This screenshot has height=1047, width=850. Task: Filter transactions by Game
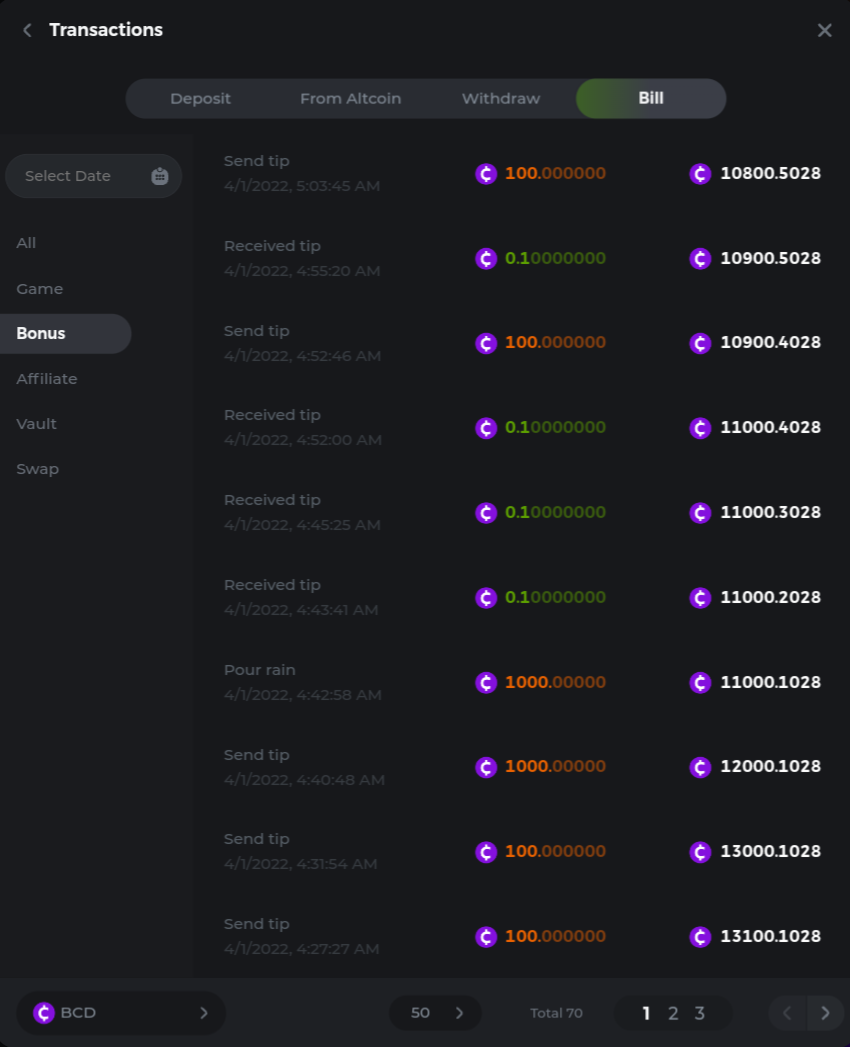pos(40,289)
